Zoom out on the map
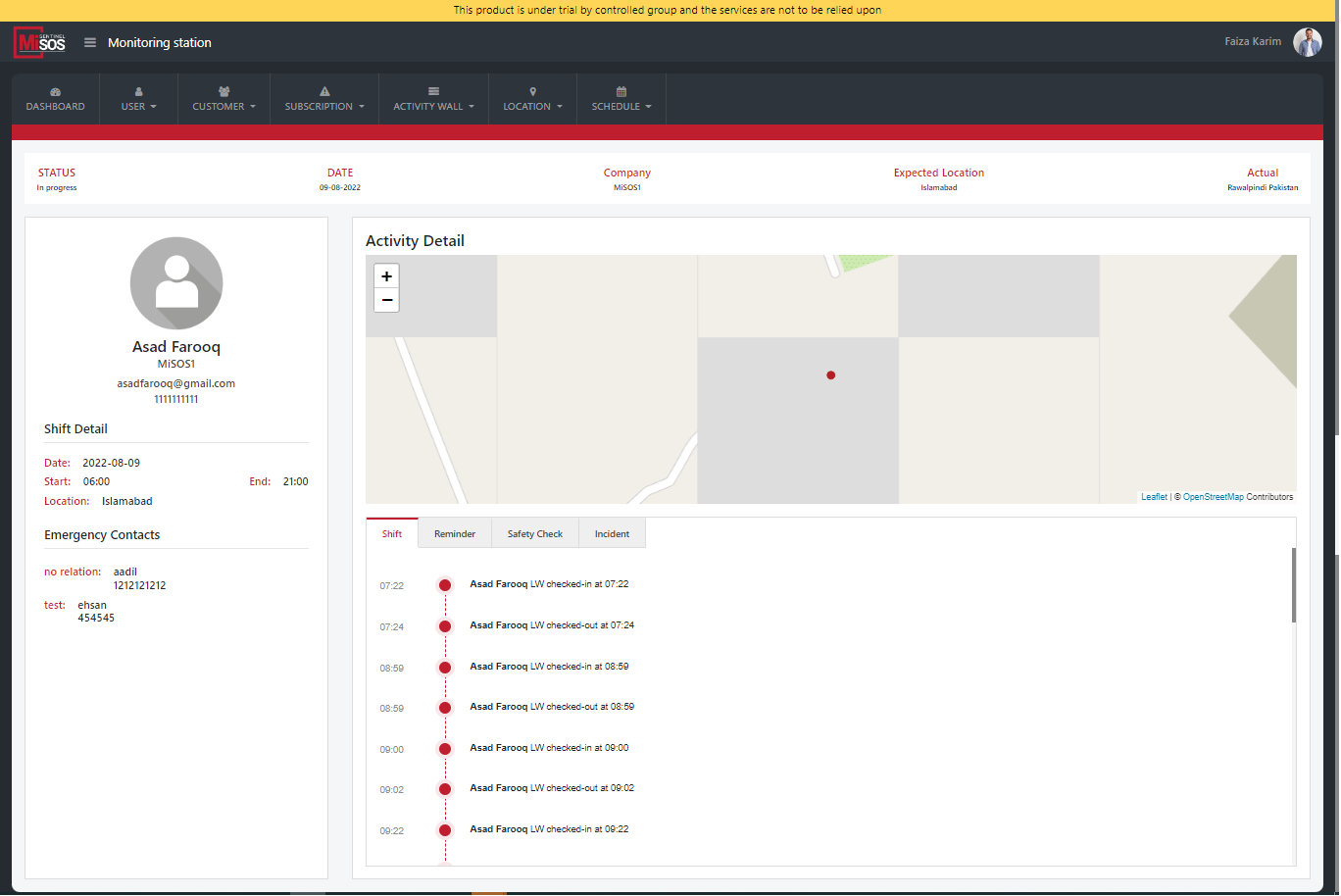Viewport: 1341px width, 896px height. [x=386, y=300]
